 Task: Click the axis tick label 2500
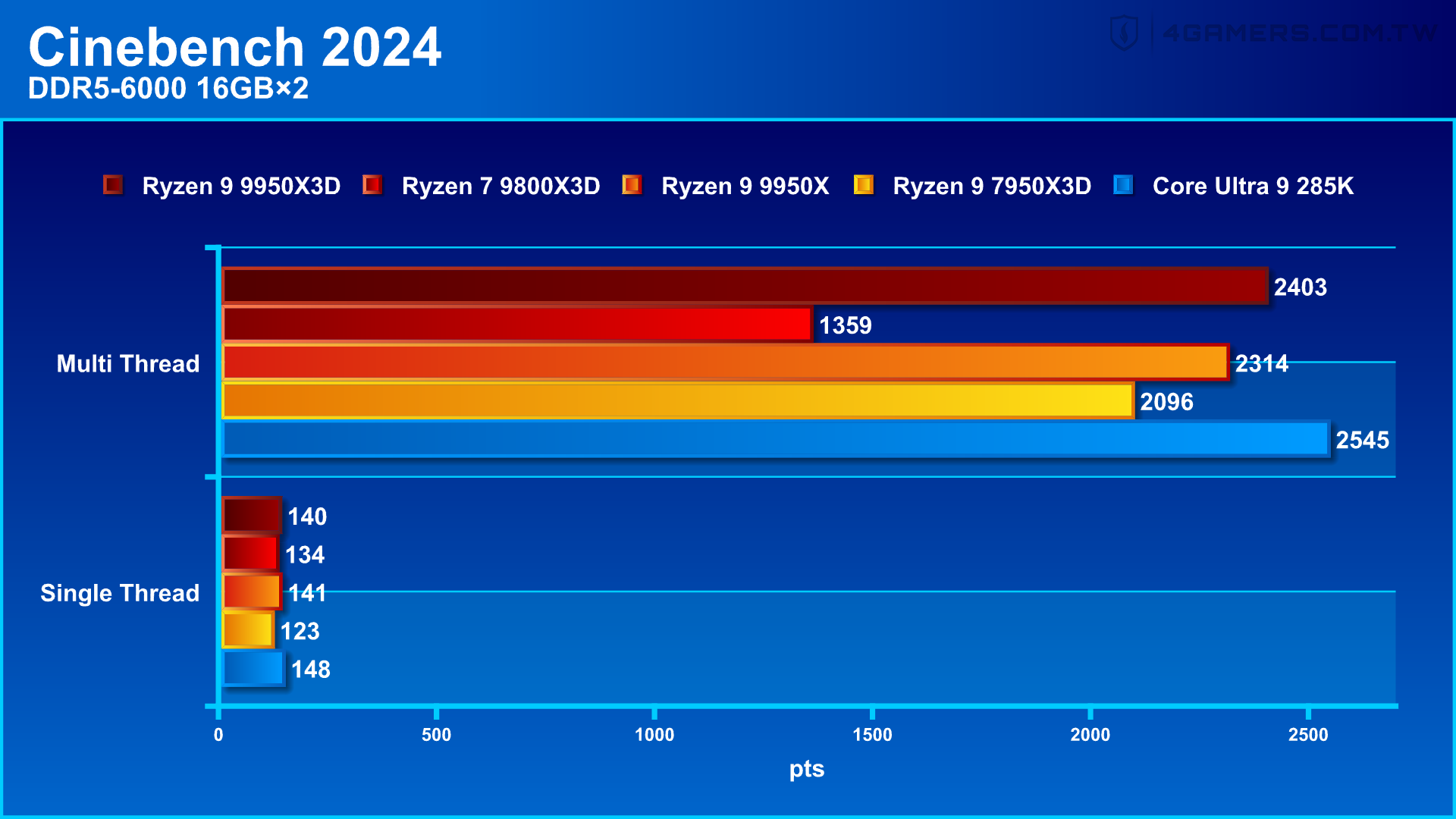click(1308, 734)
